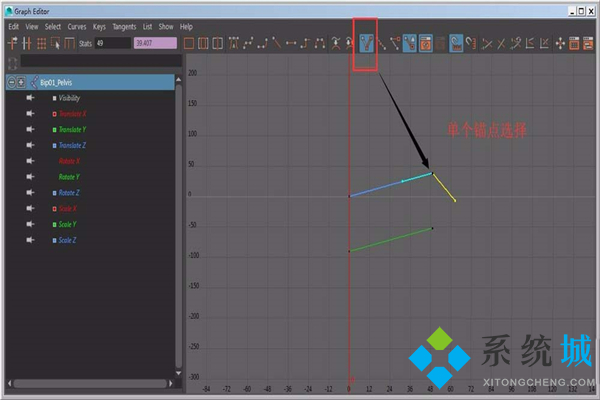Toggle Time Snap on/off
The width and height of the screenshot is (600, 400).
point(456,43)
